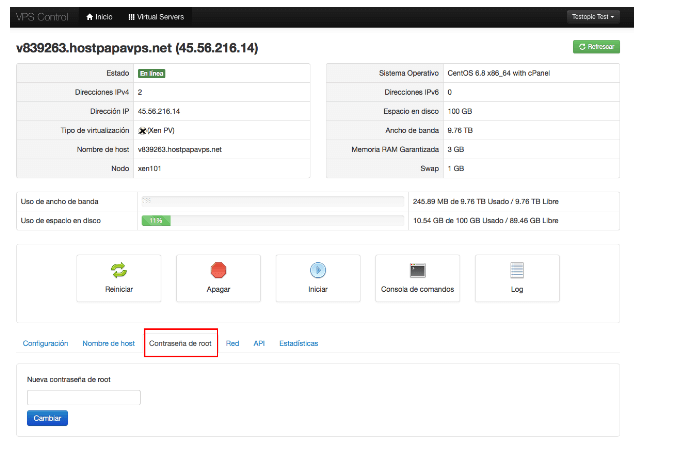
Task: Click the Uso de espacio en disco label
Action: [x=60, y=220]
